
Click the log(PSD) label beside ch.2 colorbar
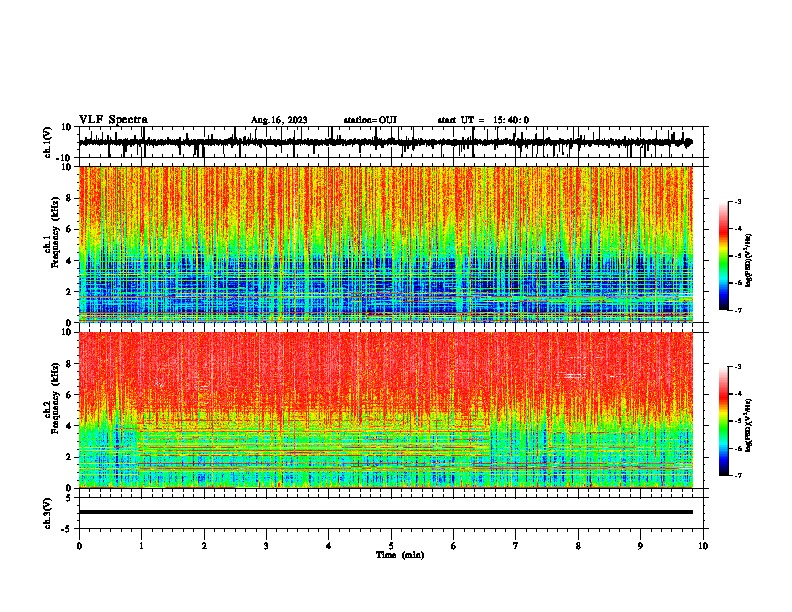pyautogui.click(x=749, y=426)
